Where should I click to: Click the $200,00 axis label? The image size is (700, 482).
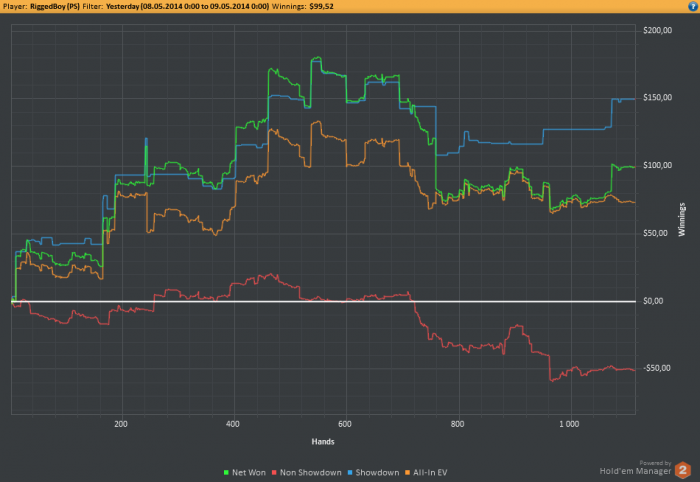point(657,30)
